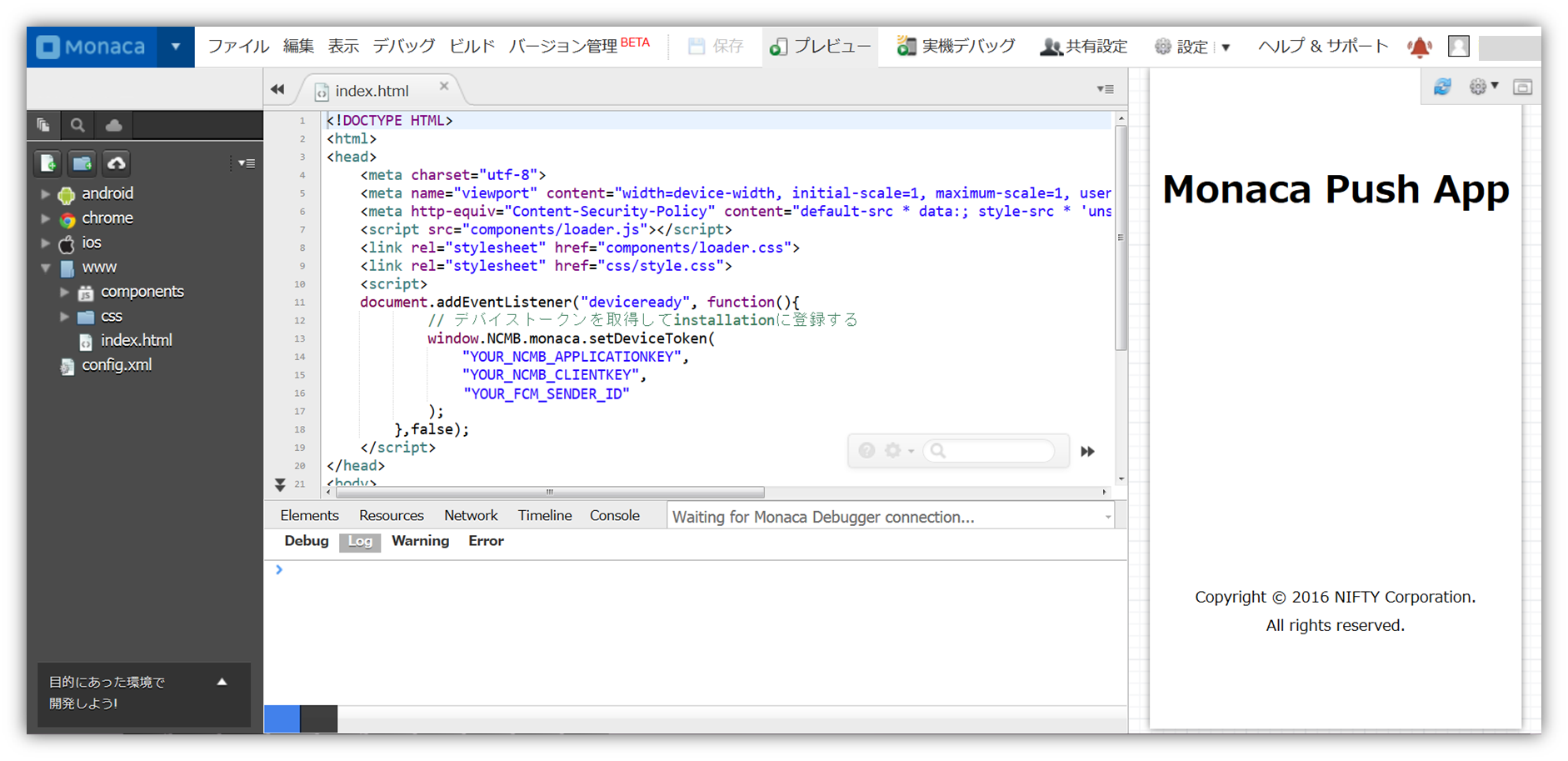
Task: Click the user avatar icon
Action: [1458, 47]
